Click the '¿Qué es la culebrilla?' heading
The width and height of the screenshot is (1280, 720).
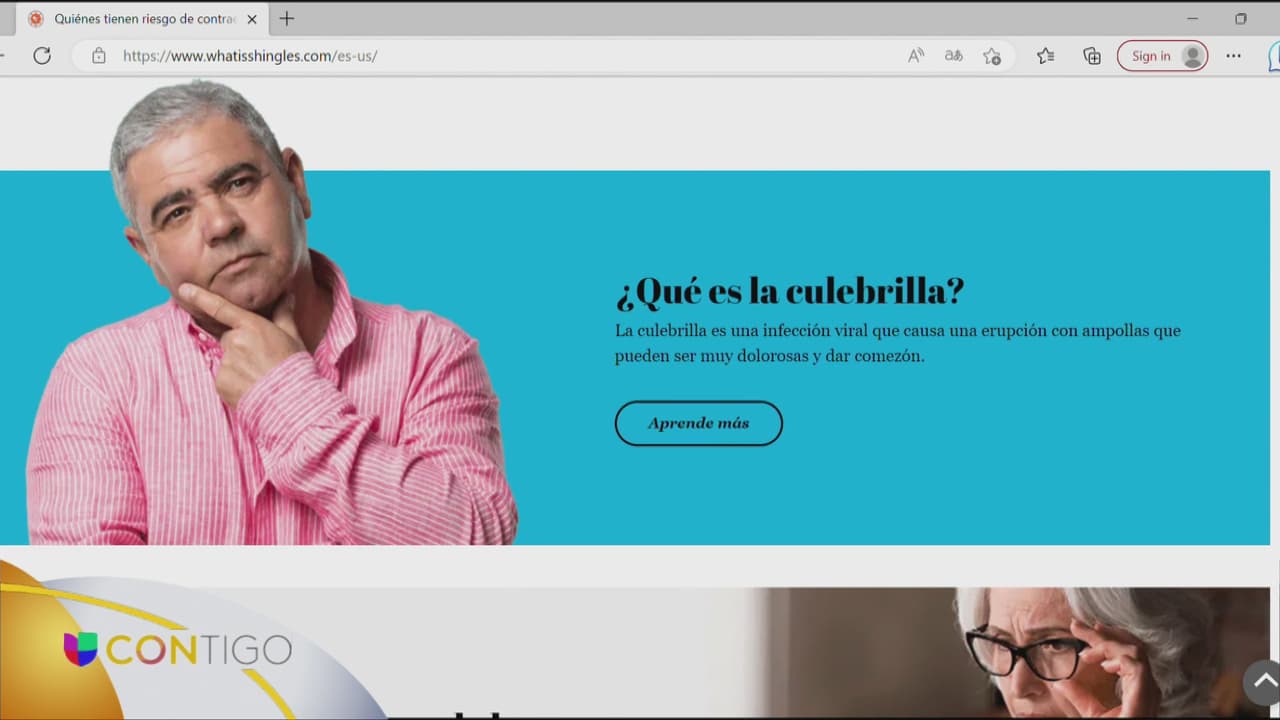[789, 291]
